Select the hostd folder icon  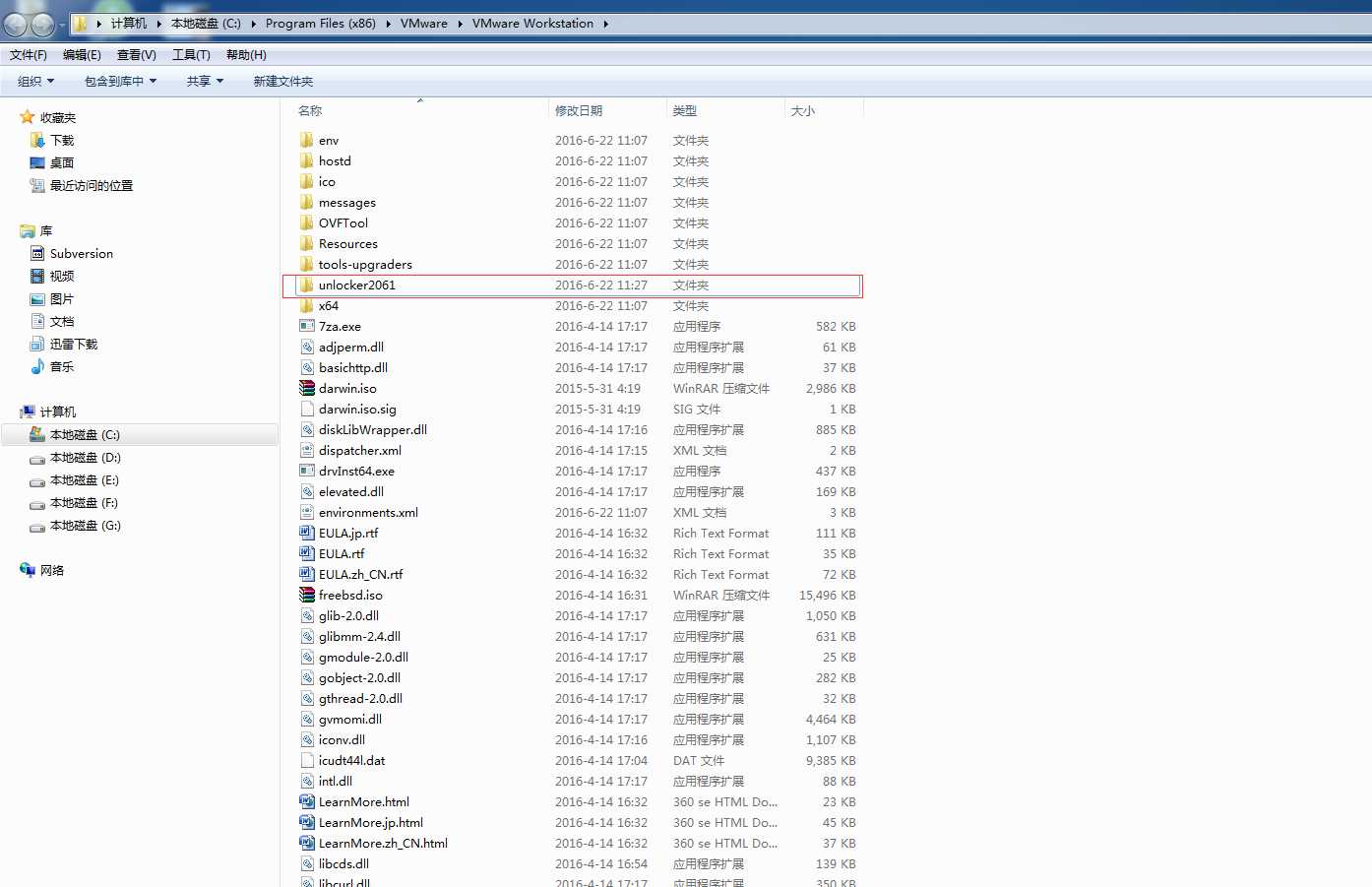(x=307, y=160)
